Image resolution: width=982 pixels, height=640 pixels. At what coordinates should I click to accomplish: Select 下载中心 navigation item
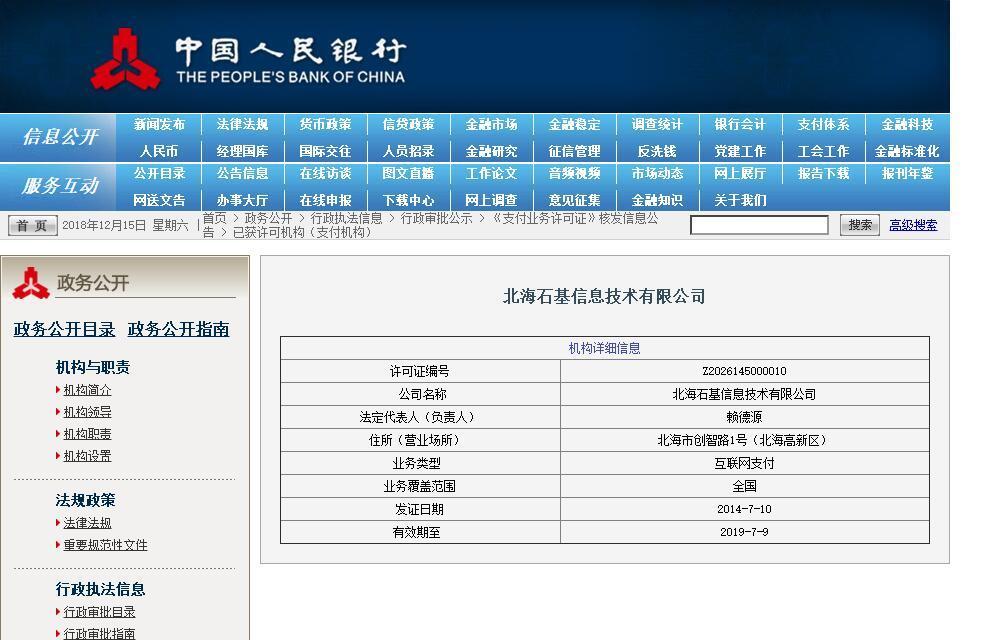(x=408, y=200)
